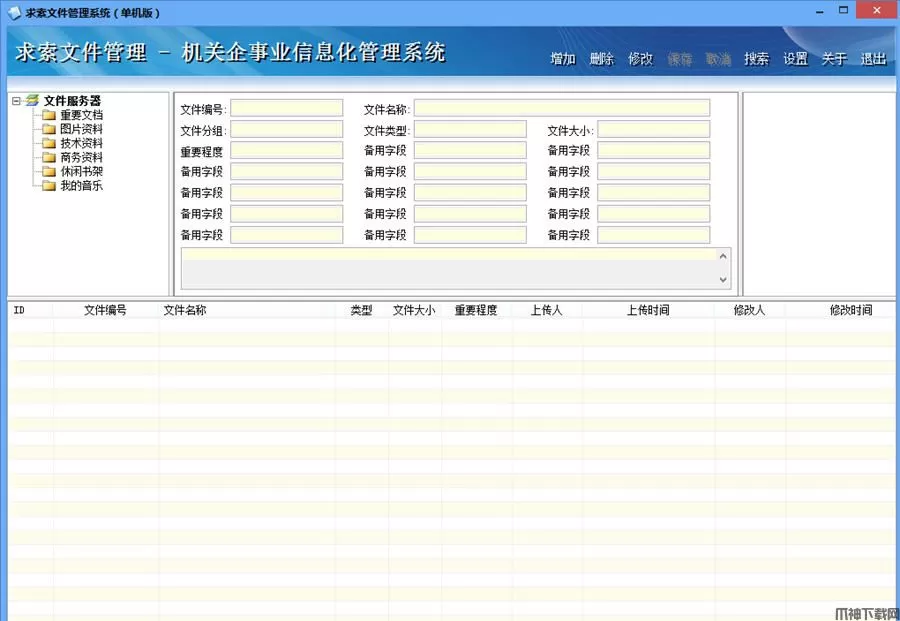Click 退出 to exit the application
The height and width of the screenshot is (621, 900).
coord(873,59)
